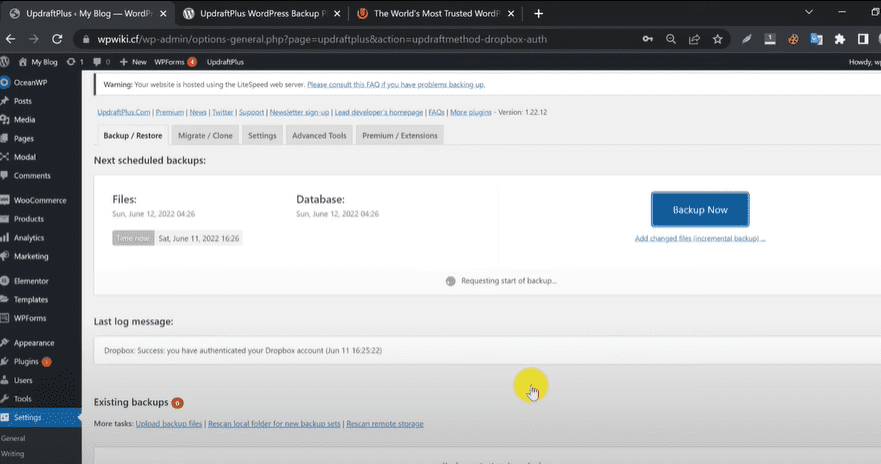The width and height of the screenshot is (881, 464).
Task: Reload the page with the refresh icon
Action: click(57, 39)
